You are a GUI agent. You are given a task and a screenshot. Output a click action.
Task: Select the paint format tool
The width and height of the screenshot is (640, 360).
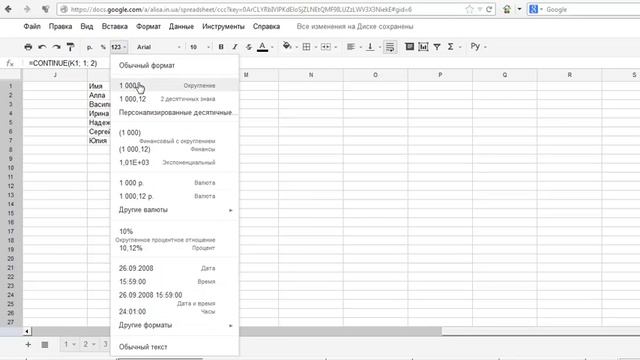(70, 47)
